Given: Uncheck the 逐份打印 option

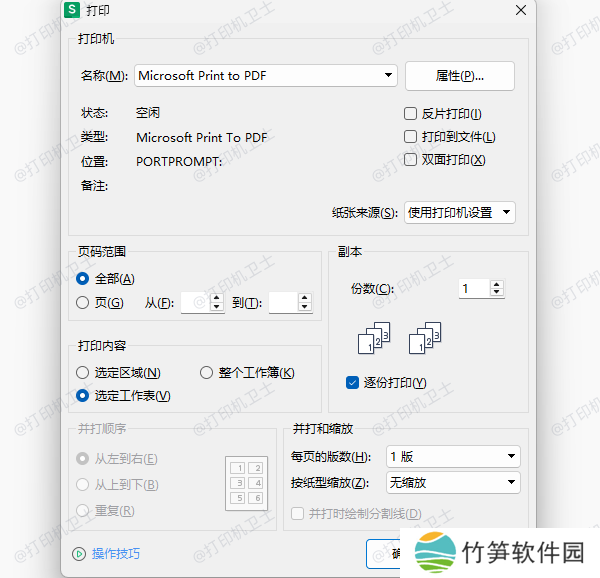Looking at the screenshot, I should coord(352,383).
